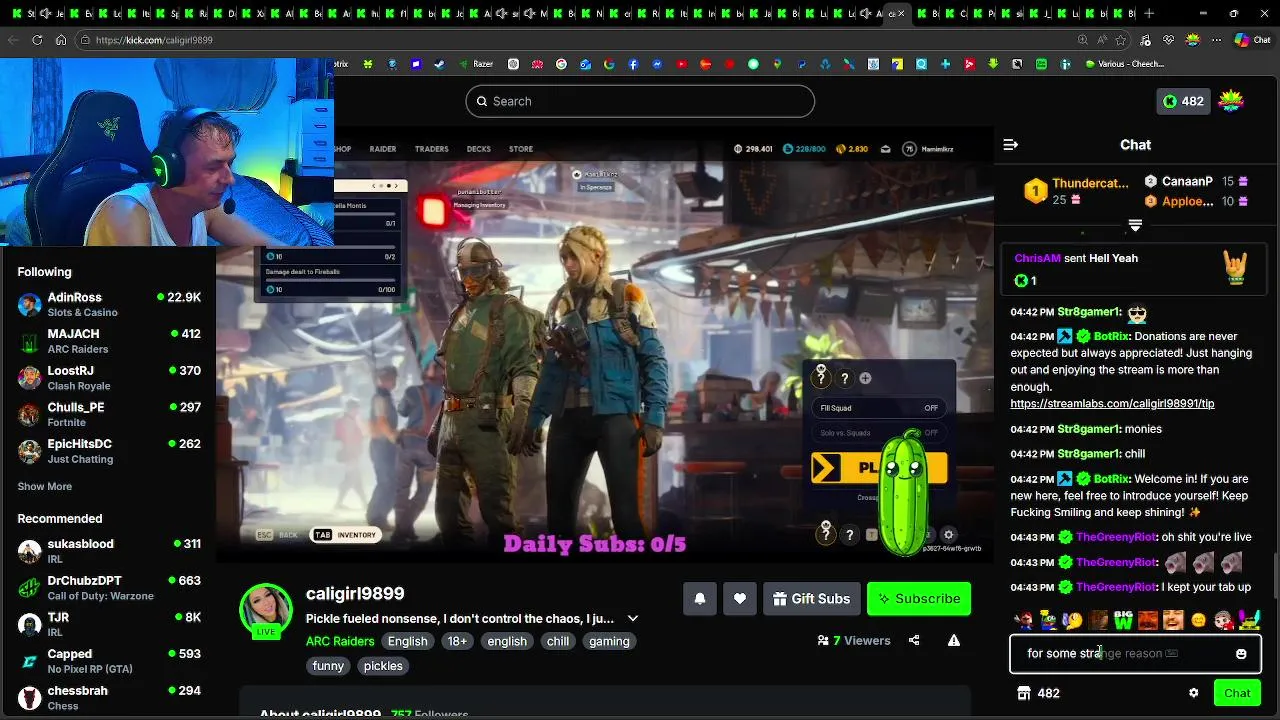Open the Razer bookmark
The image size is (1280, 720).
click(477, 64)
